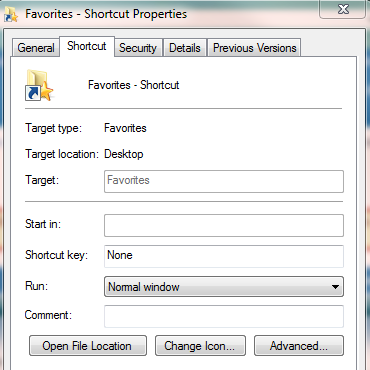Open the Run combo box showing Normal window
Viewport: 370px width, 370px height.
pyautogui.click(x=224, y=287)
